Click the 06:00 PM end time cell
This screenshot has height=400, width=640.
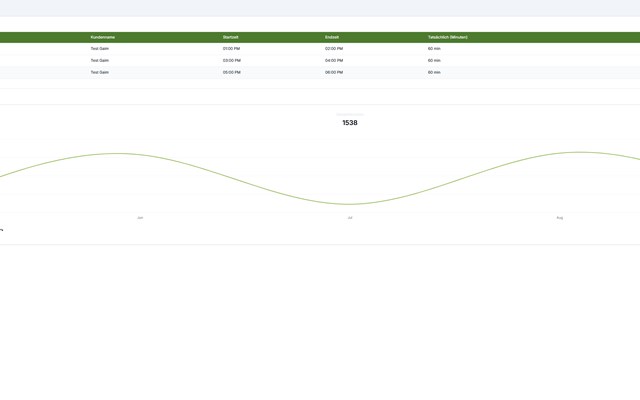334,72
